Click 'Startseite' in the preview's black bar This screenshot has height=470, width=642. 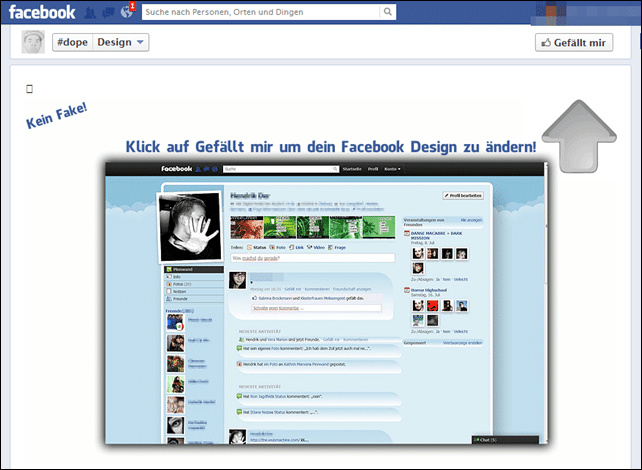click(x=352, y=169)
